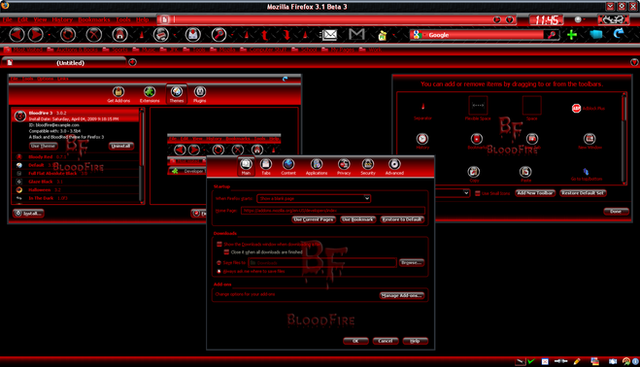The height and width of the screenshot is (367, 640).
Task: Open the Google search engine dropdown
Action: coord(417,35)
